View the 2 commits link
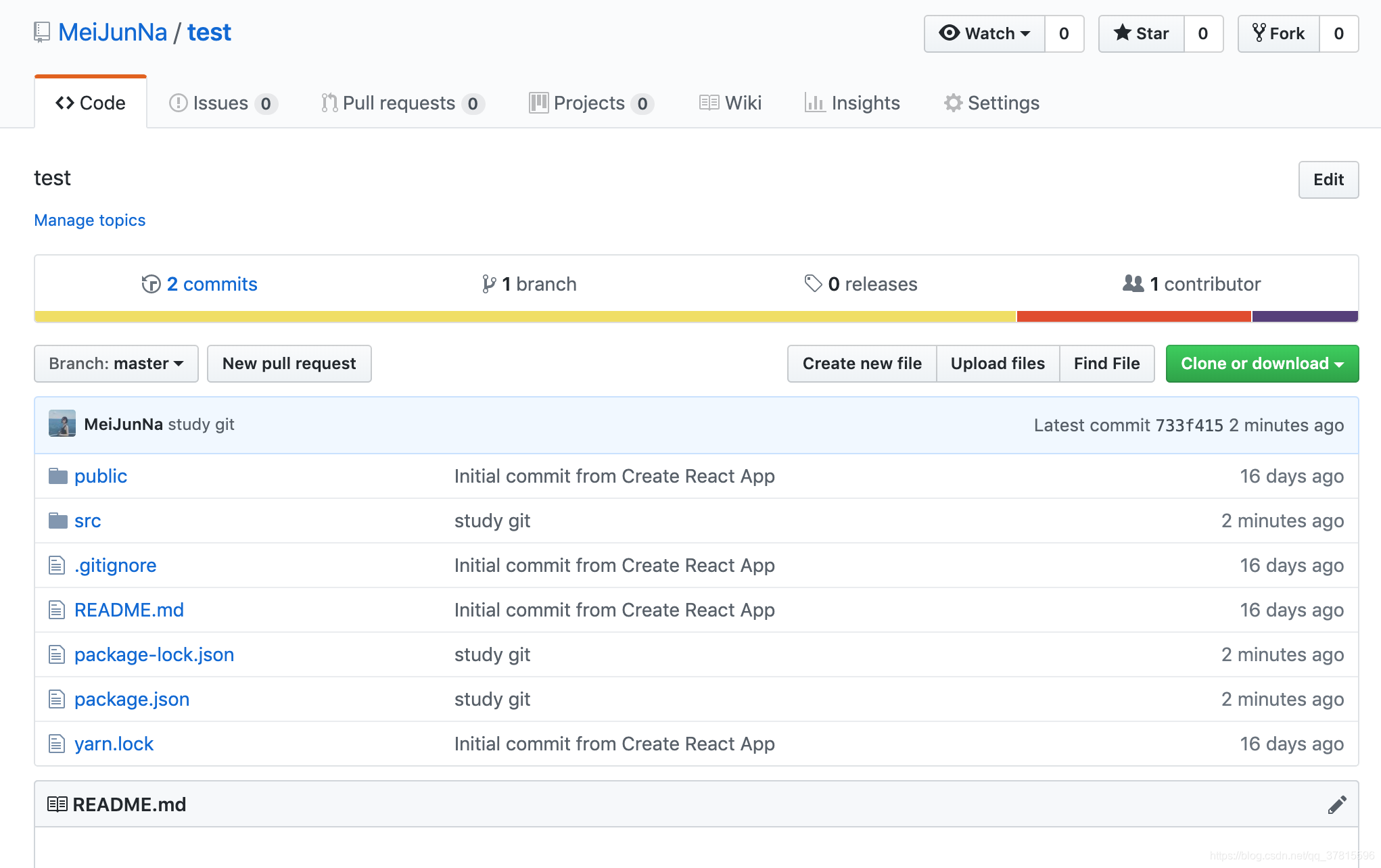Image resolution: width=1381 pixels, height=868 pixels. coord(200,284)
